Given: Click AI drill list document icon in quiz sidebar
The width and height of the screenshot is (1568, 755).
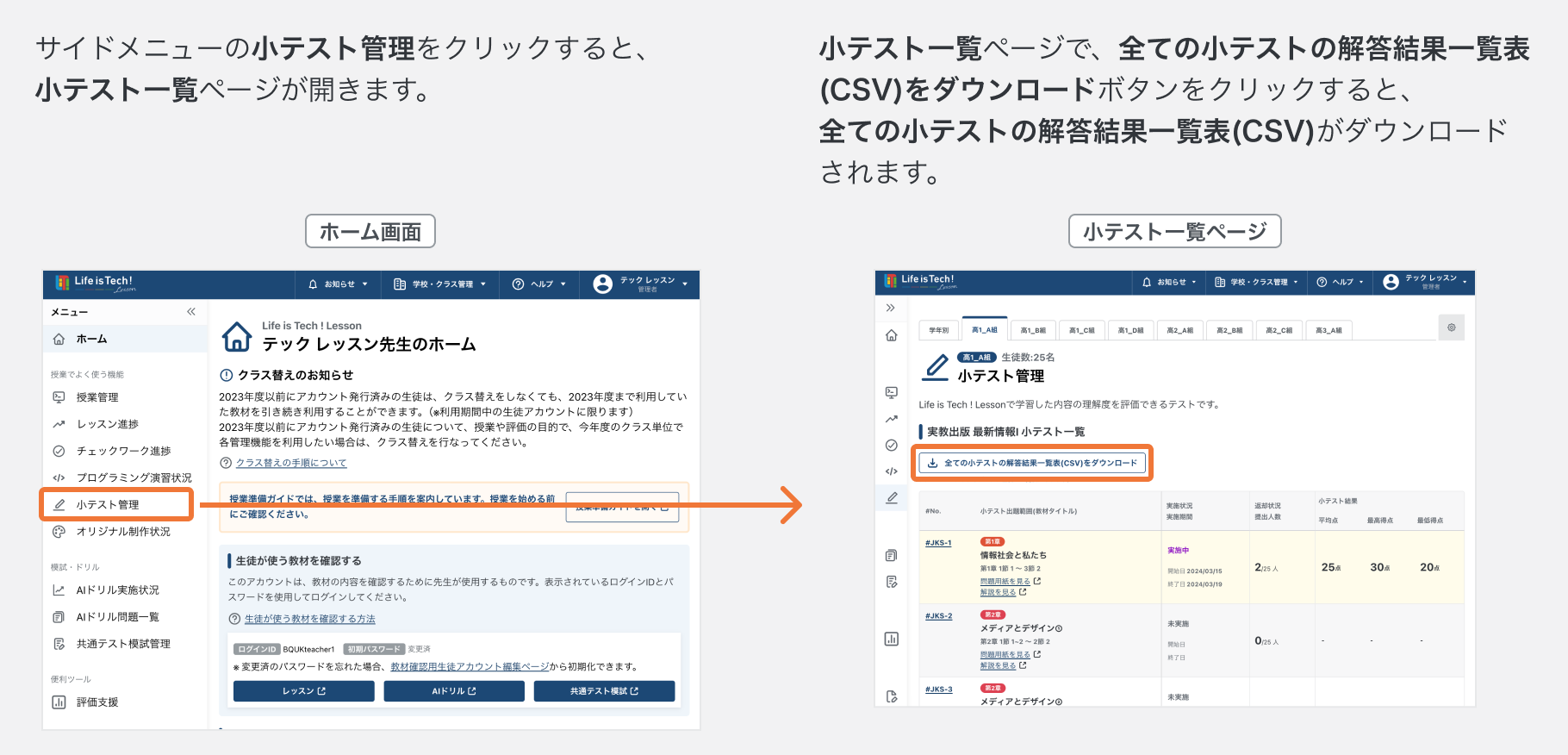Looking at the screenshot, I should (892, 556).
